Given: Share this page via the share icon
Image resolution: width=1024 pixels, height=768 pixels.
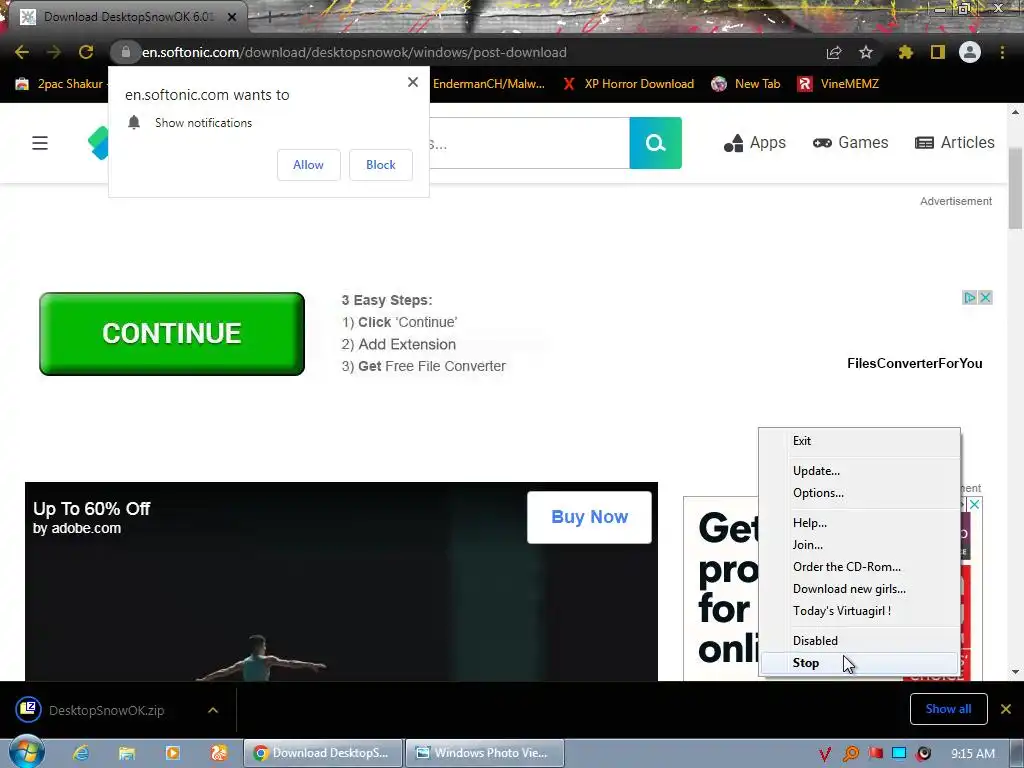Looking at the screenshot, I should click(834, 52).
